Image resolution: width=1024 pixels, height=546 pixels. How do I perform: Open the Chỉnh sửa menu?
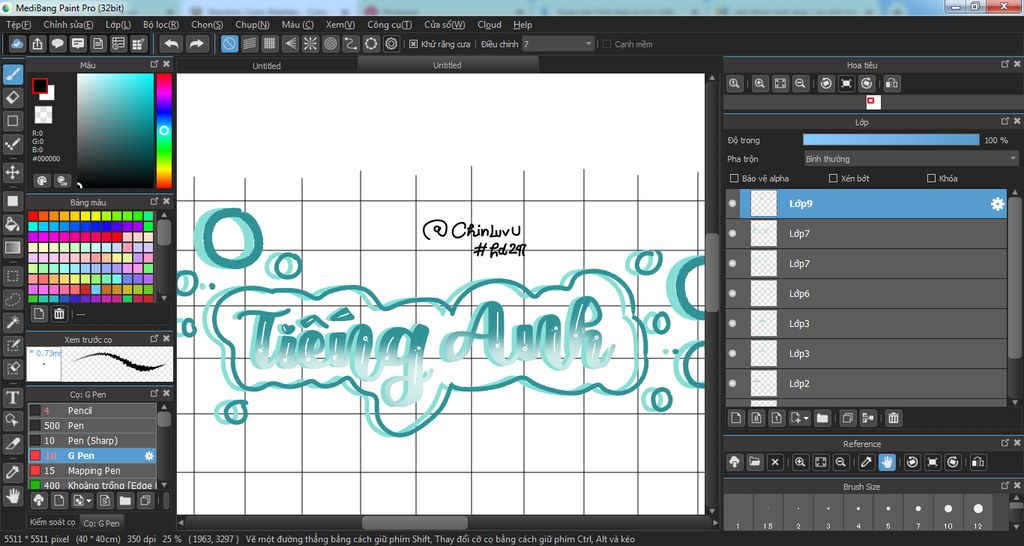[68, 25]
